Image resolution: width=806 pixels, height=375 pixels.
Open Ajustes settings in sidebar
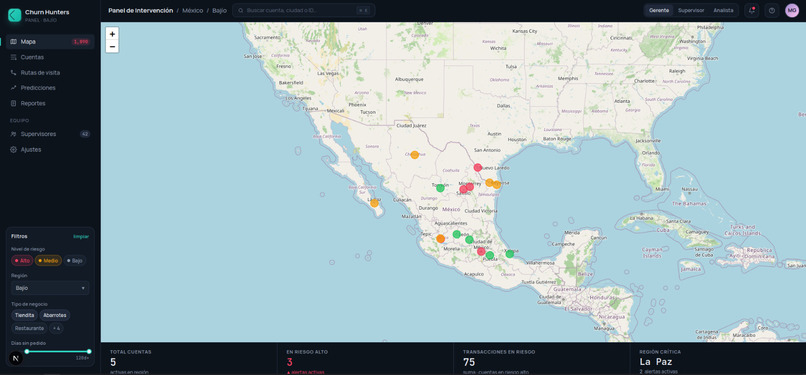(50, 149)
